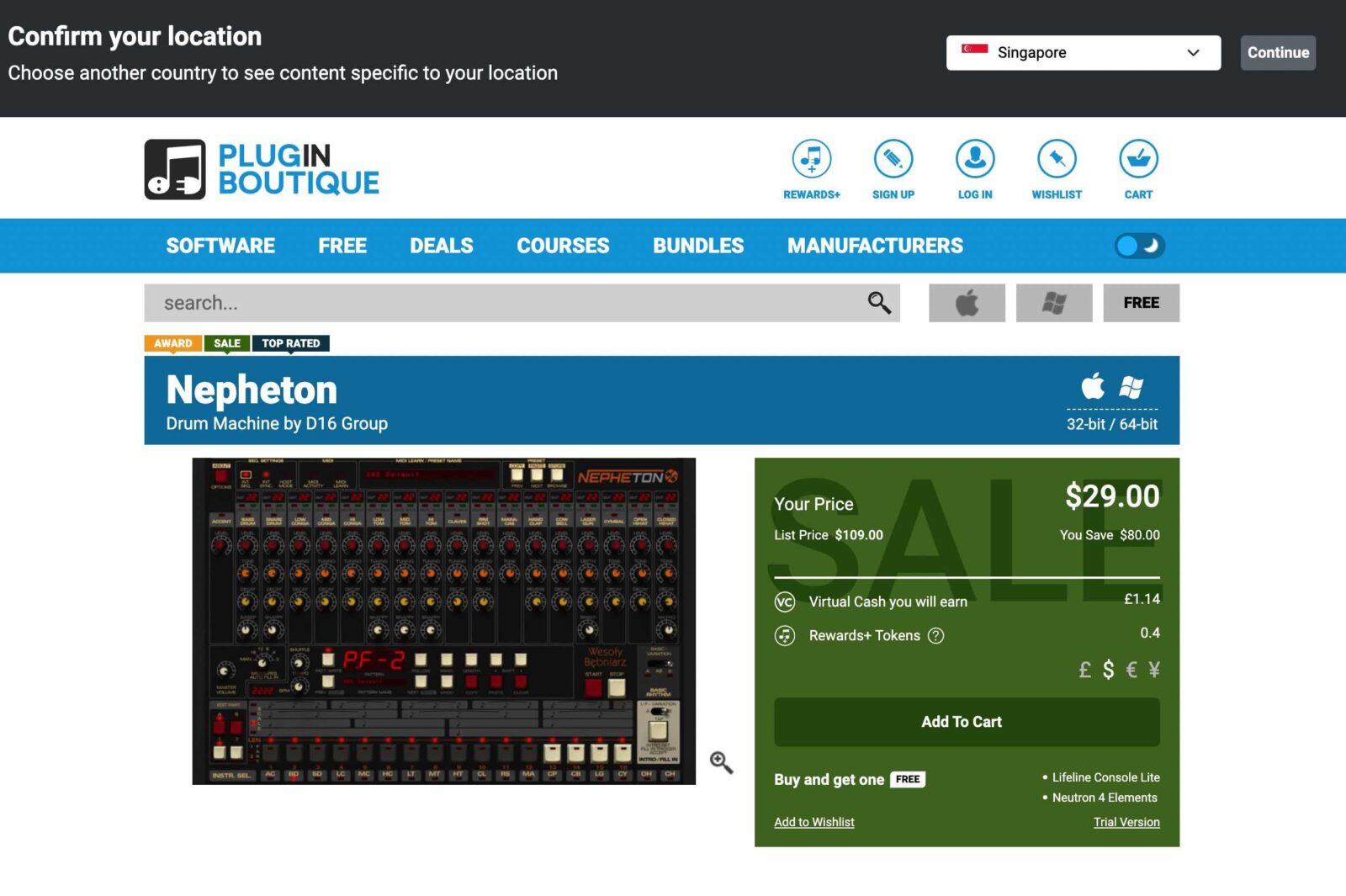Click into the search input field

[x=505, y=303]
